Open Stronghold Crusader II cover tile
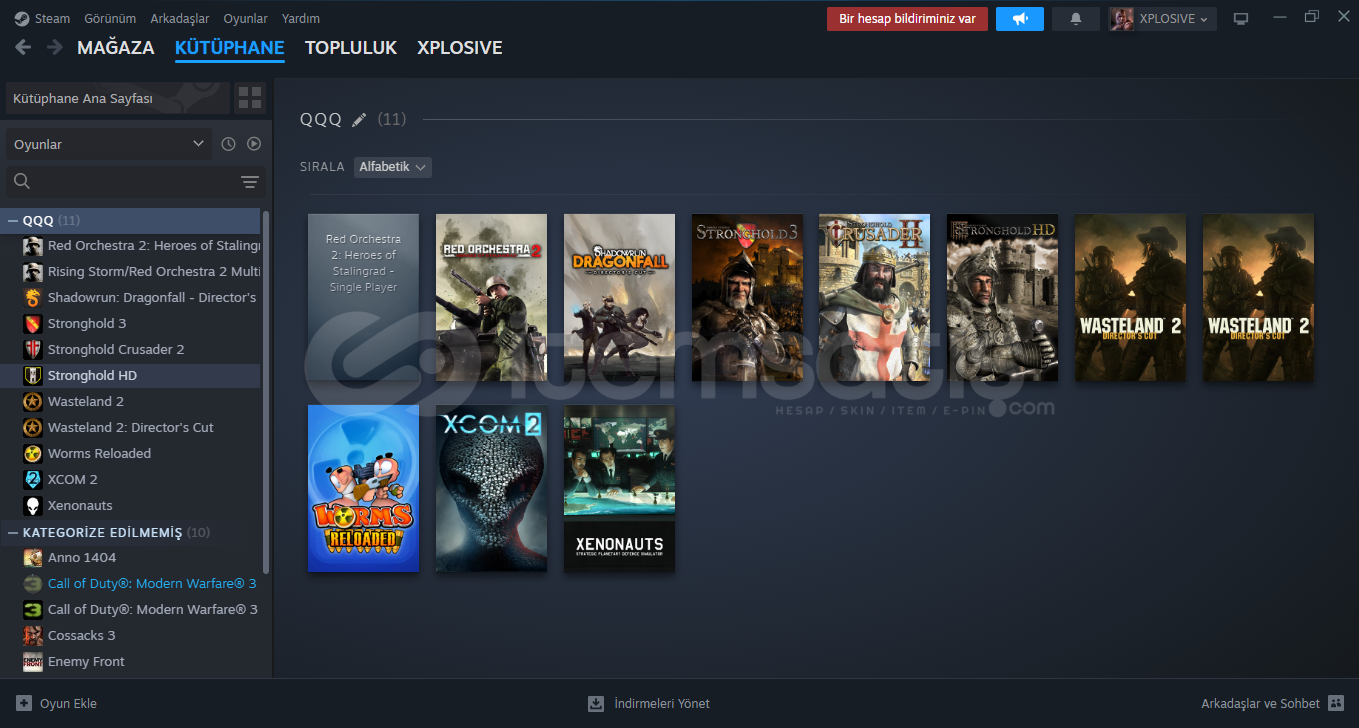Image resolution: width=1359 pixels, height=728 pixels. (874, 297)
